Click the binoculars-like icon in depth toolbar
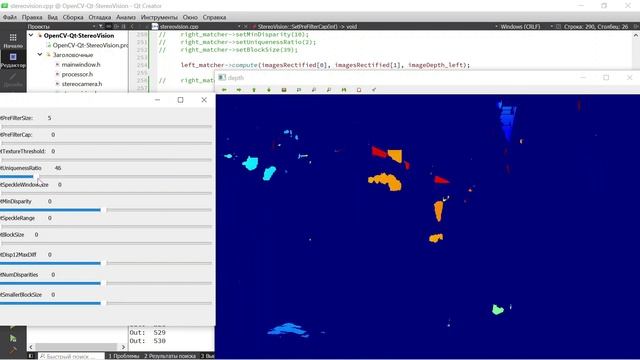The height and width of the screenshot is (360, 640). 344,90
